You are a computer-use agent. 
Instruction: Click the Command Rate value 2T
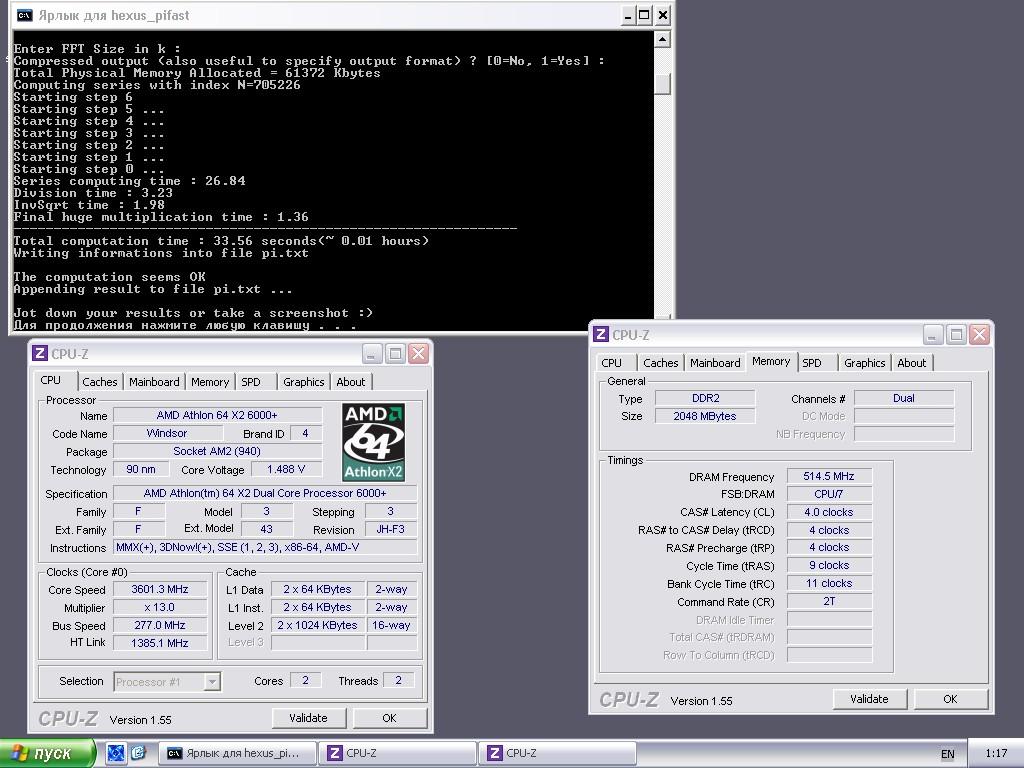[x=829, y=601]
